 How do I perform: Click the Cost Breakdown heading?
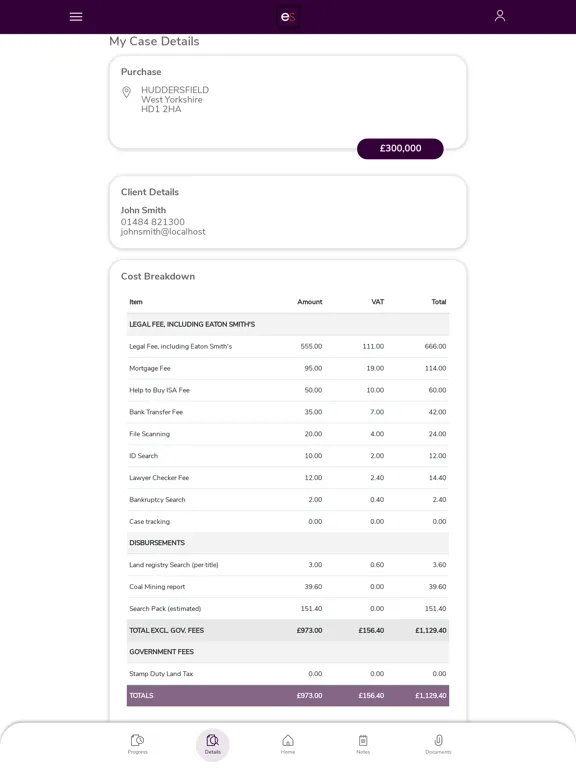tap(158, 276)
